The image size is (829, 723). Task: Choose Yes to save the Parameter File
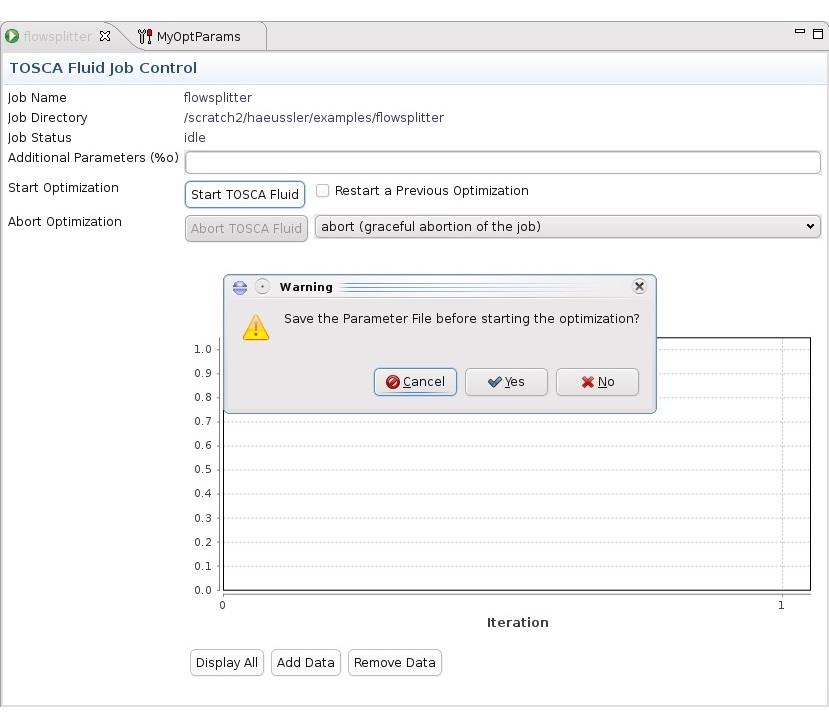[x=506, y=382]
